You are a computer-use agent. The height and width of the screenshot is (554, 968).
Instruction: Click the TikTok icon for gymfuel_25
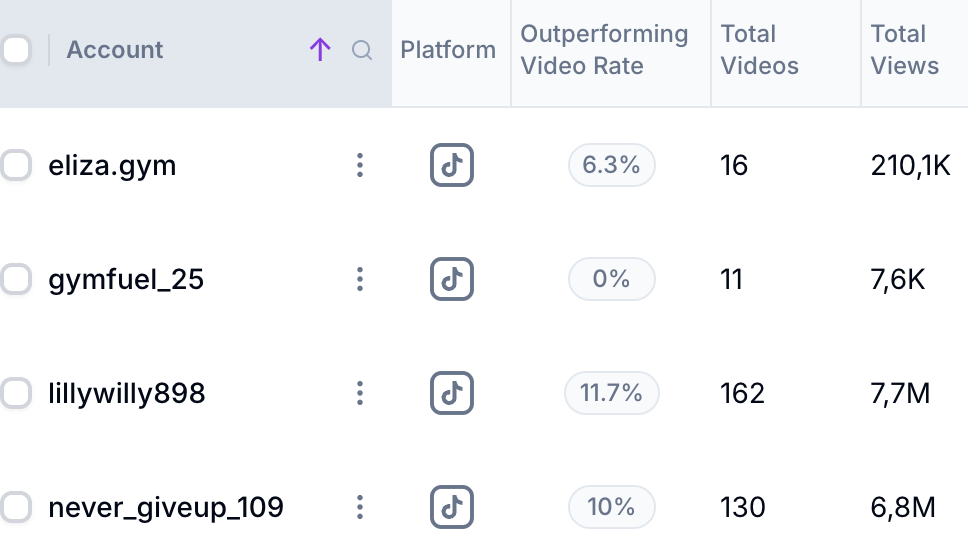[451, 279]
